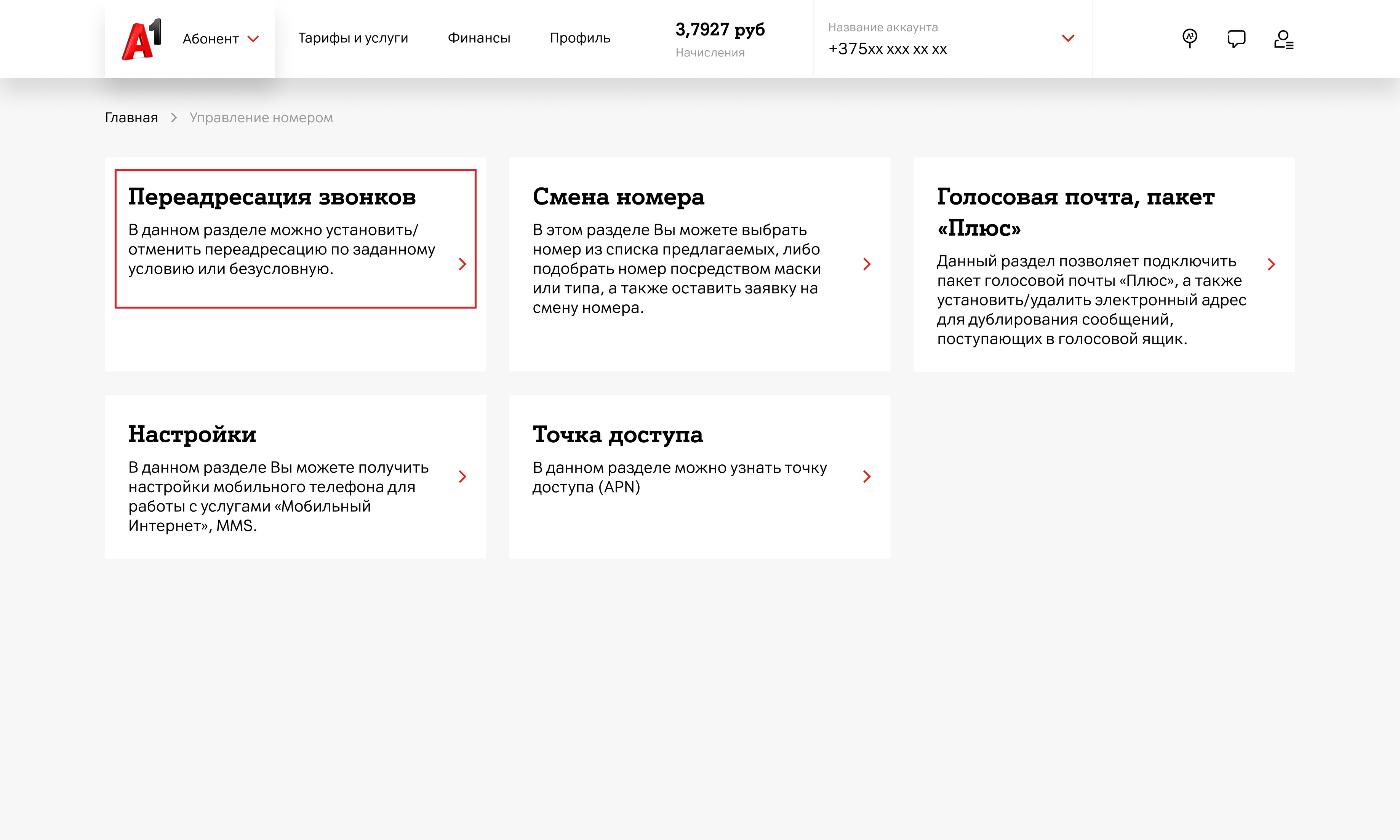
Task: Expand the Абонент dropdown
Action: 221,39
